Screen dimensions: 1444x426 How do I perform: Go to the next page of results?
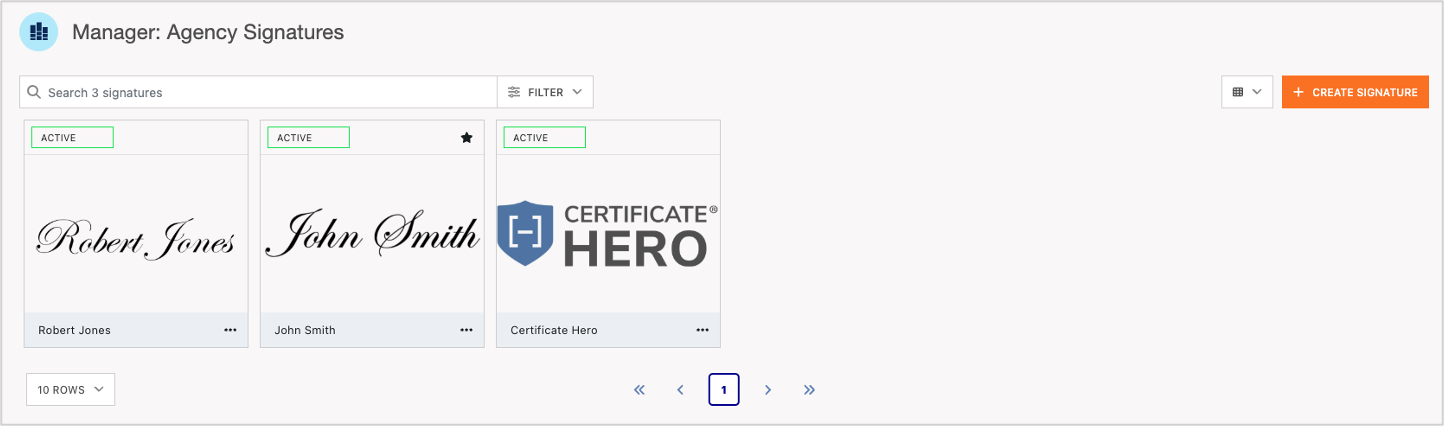[768, 390]
